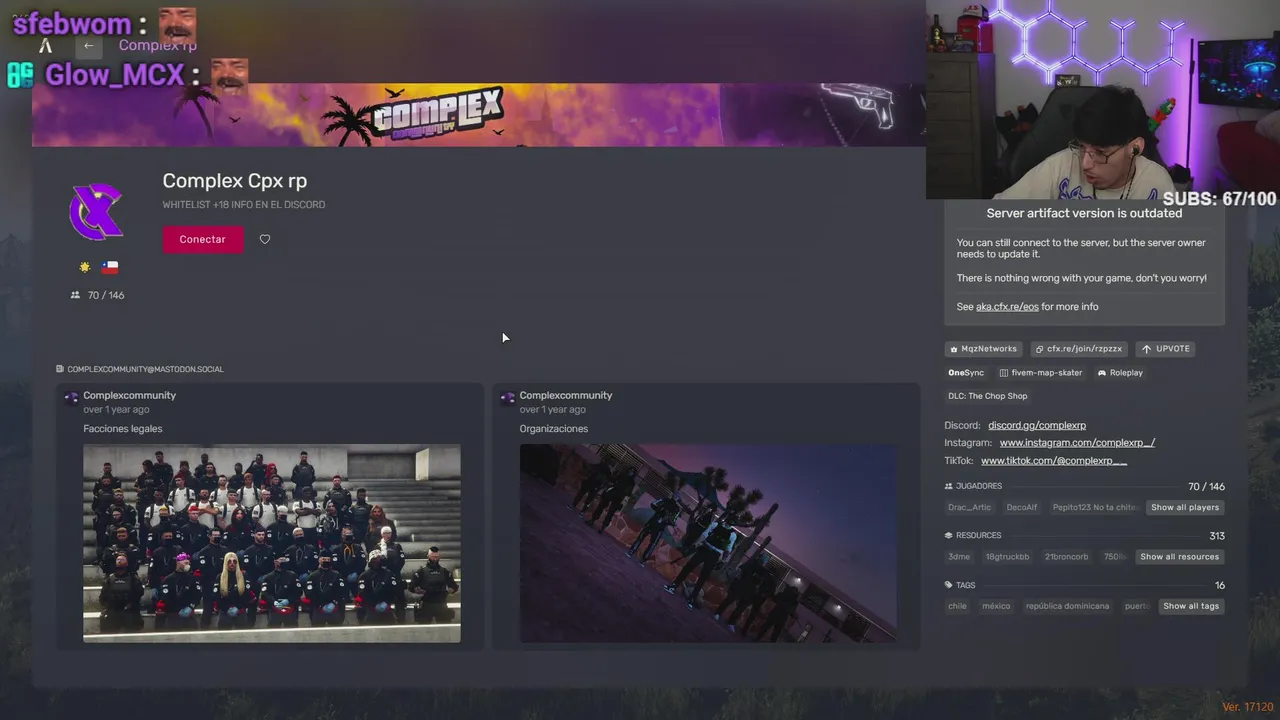Click the Ver. 17120 version label
This screenshot has height=720, width=1280.
click(x=1246, y=707)
